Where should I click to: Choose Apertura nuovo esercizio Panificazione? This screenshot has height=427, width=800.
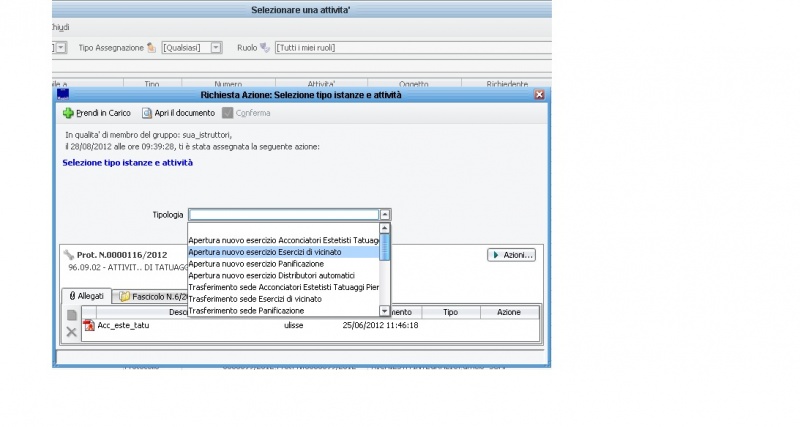pos(284,264)
